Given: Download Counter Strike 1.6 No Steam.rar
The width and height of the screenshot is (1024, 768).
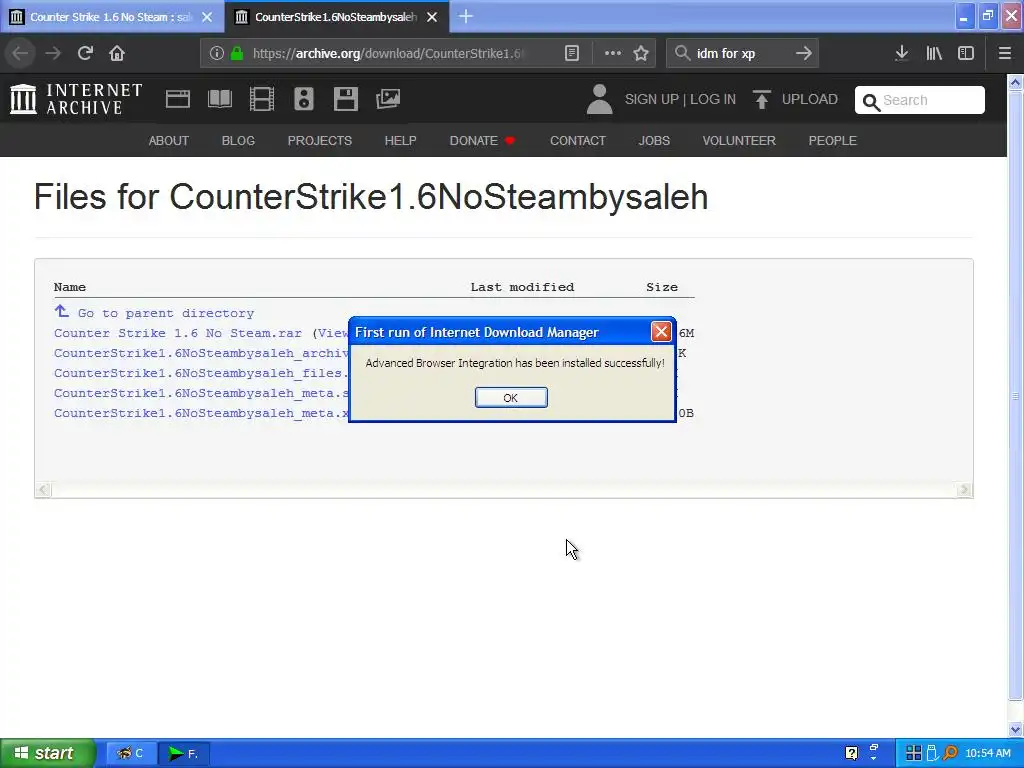Looking at the screenshot, I should coord(178,333).
